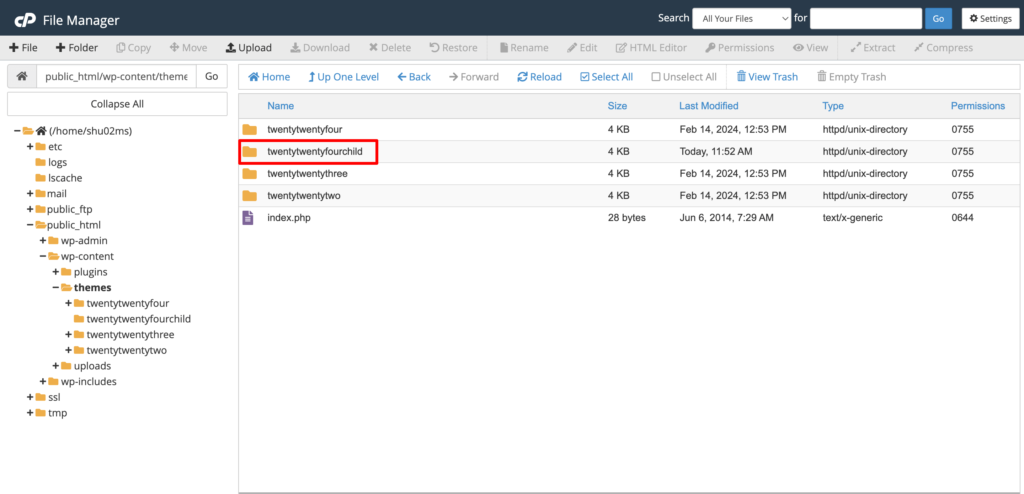Check Select All files
The width and height of the screenshot is (1024, 494).
pos(607,76)
